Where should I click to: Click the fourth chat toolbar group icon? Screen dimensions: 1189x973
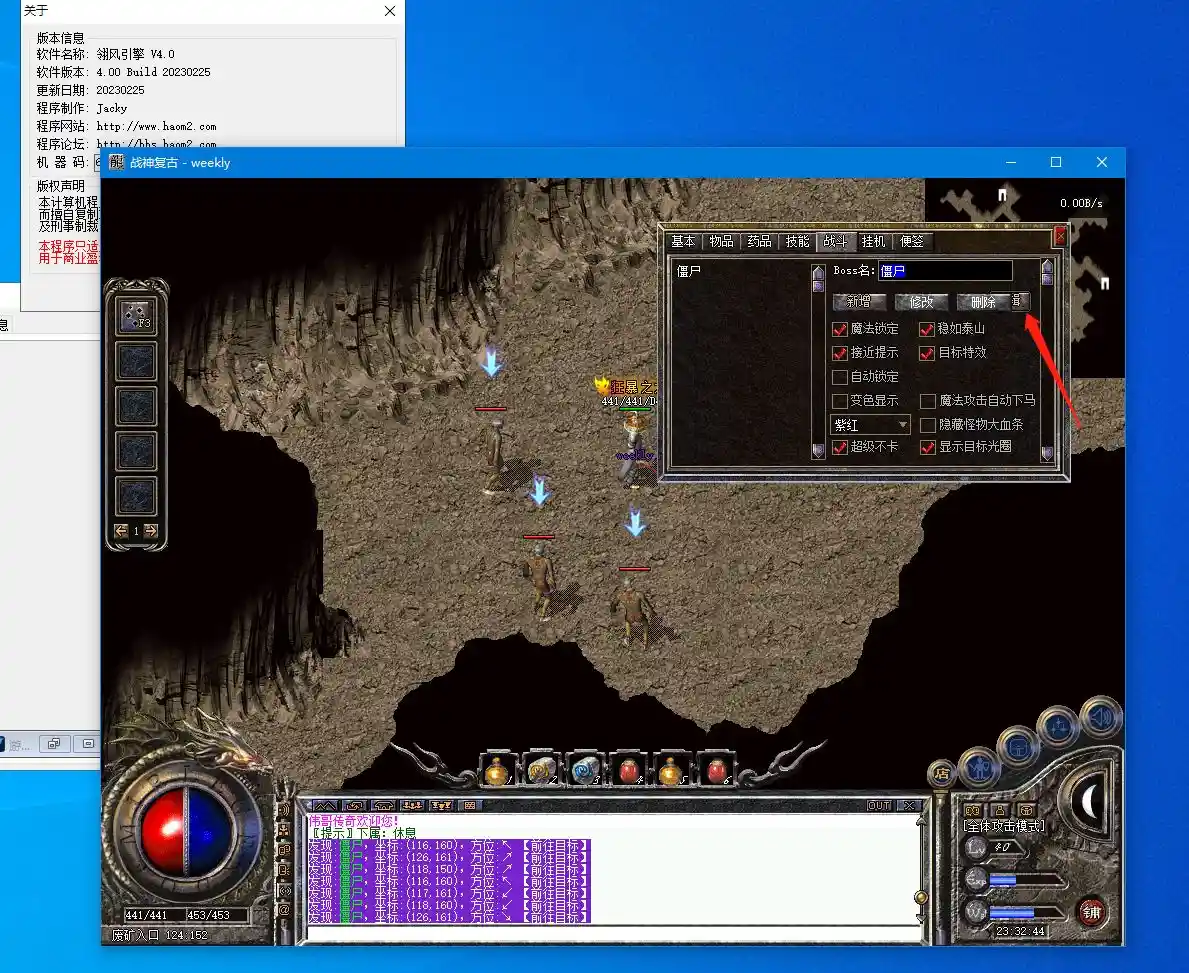[413, 805]
